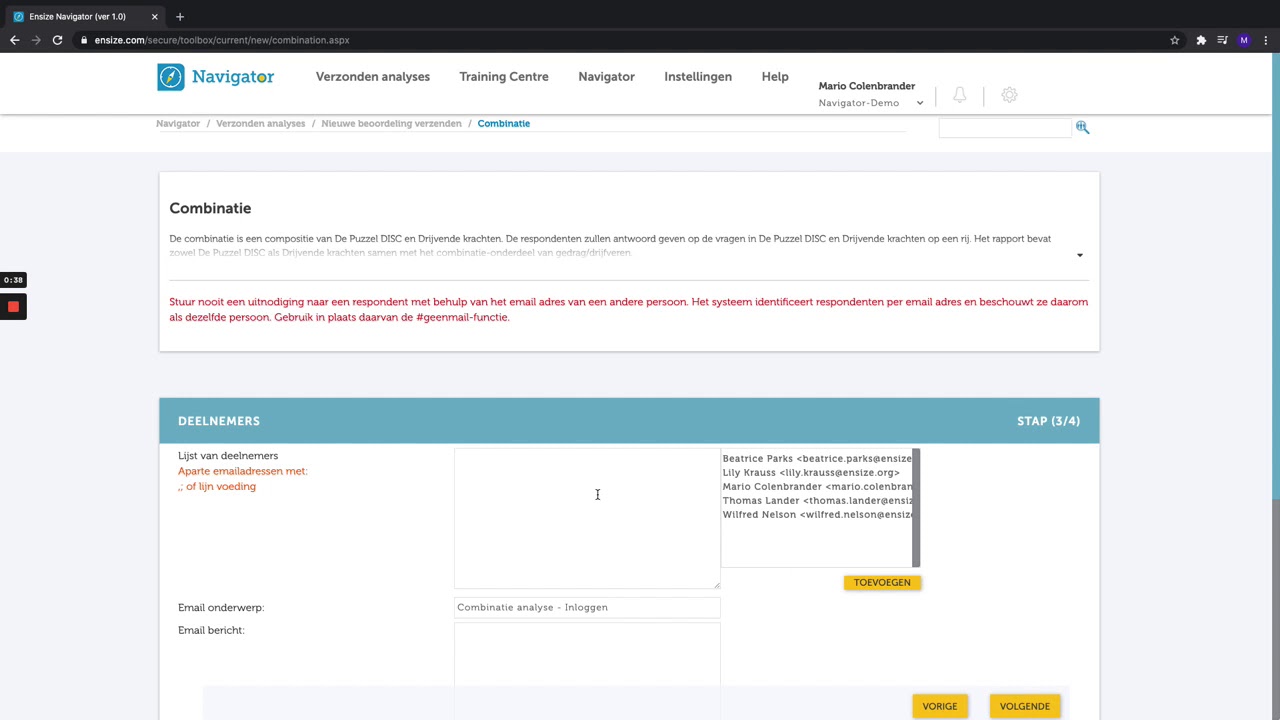Image resolution: width=1280 pixels, height=720 pixels.
Task: Select Wilfred Nelson in contact list
Action: pyautogui.click(x=817, y=514)
